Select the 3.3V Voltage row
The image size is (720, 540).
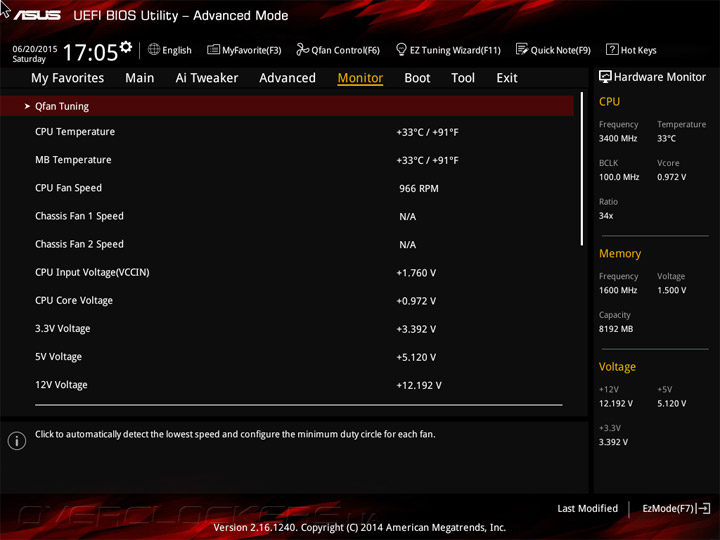pyautogui.click(x=287, y=329)
